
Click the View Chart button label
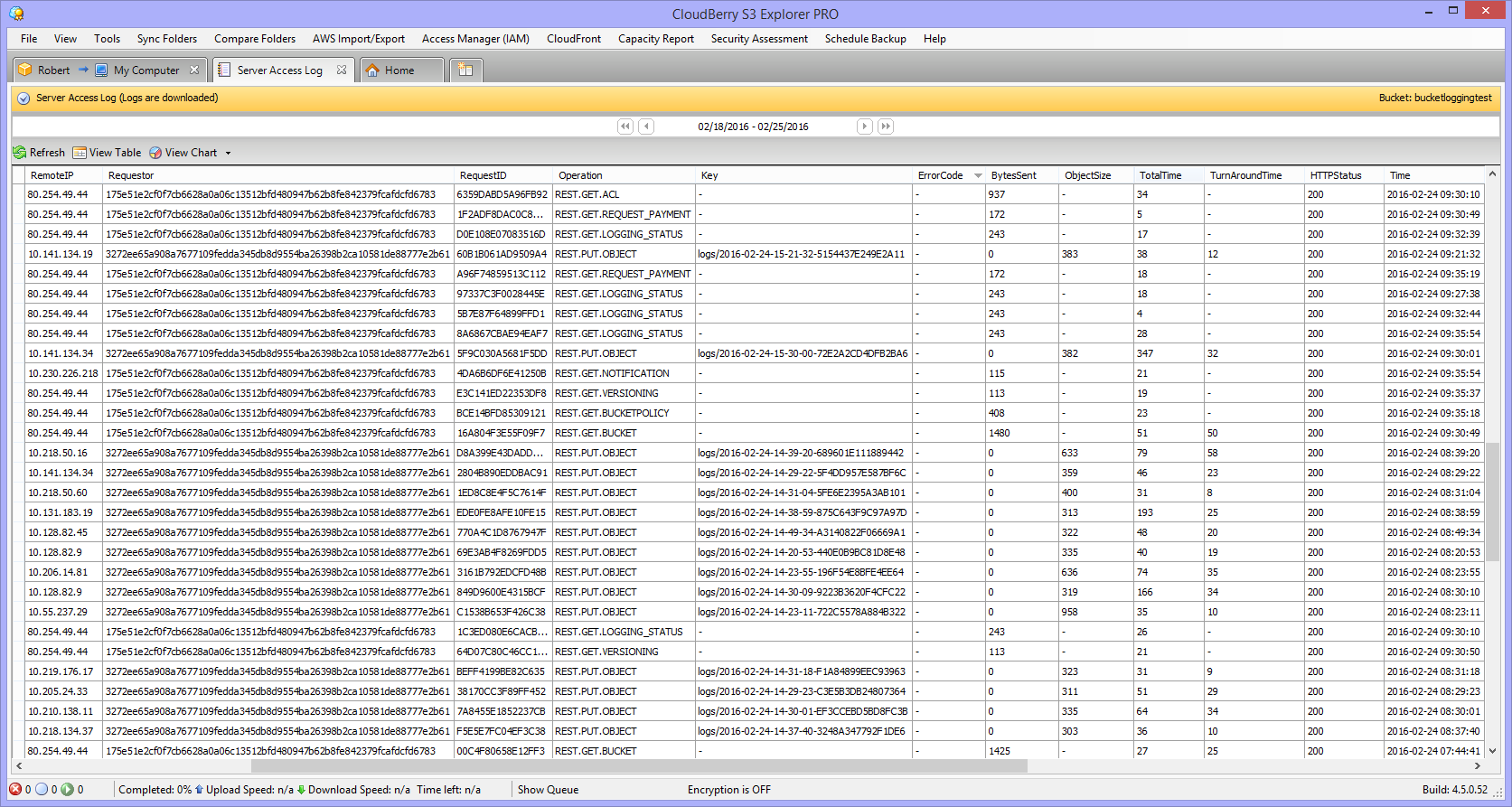(191, 153)
